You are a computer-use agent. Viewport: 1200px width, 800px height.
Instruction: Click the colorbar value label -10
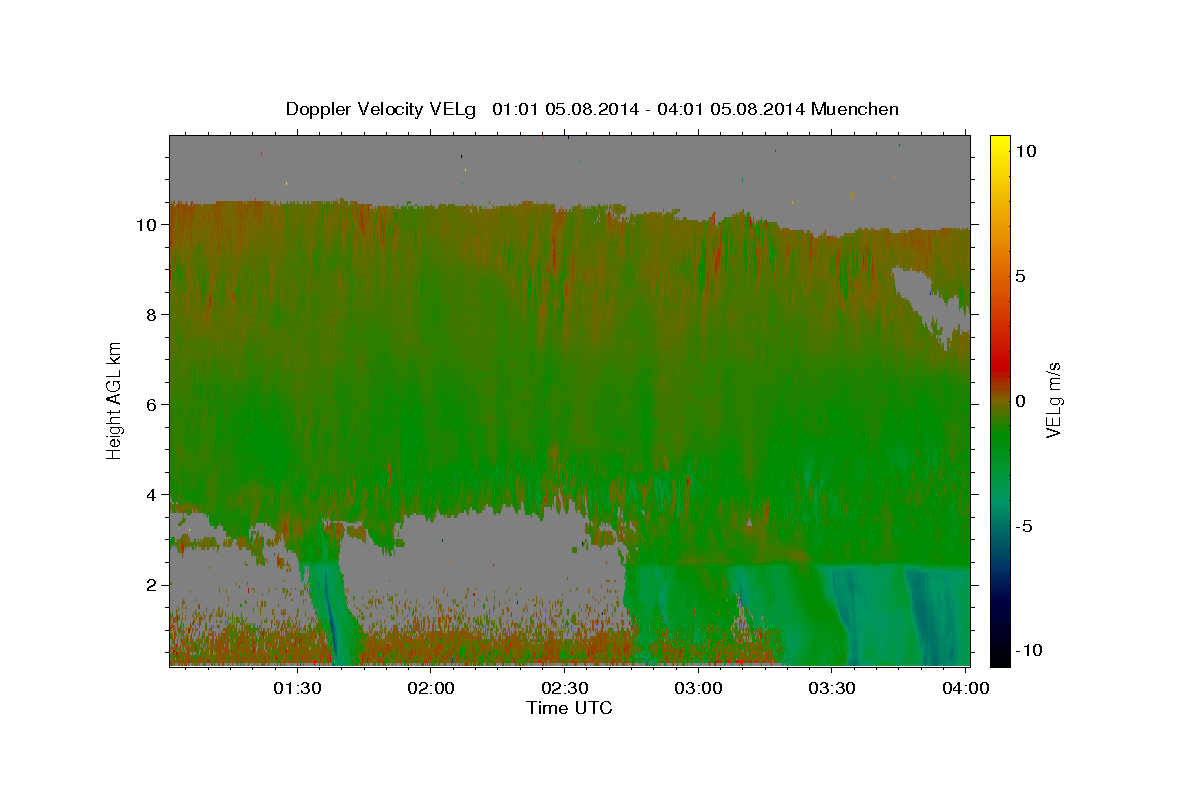pyautogui.click(x=1030, y=650)
